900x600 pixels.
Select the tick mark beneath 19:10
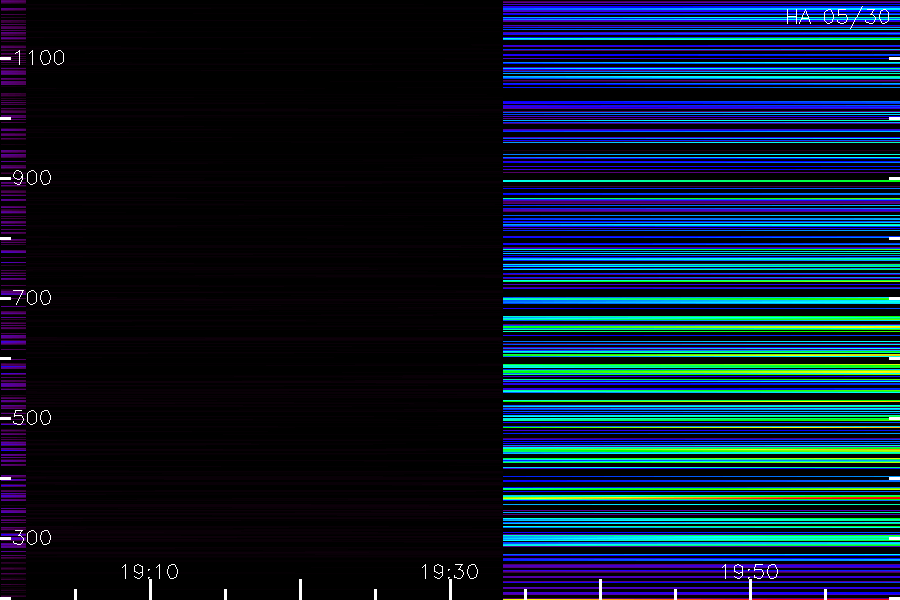pos(150,590)
